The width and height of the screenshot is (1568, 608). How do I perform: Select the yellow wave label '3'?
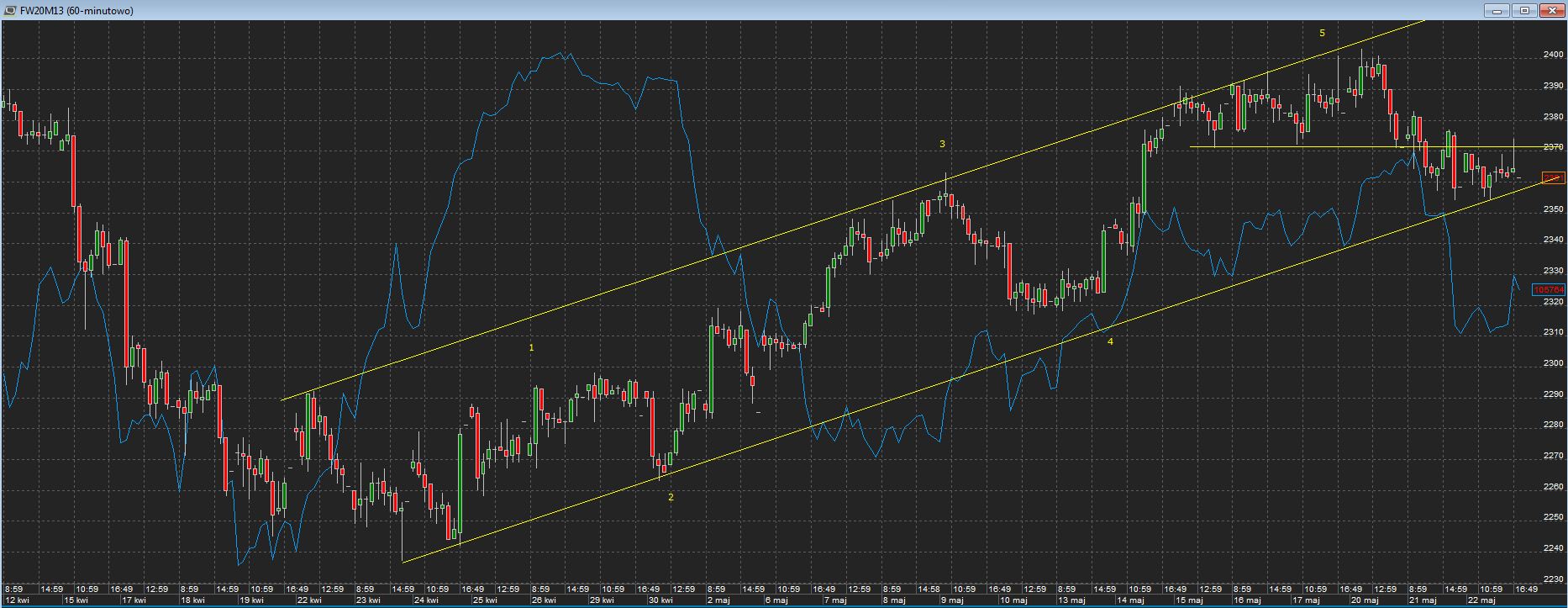click(942, 144)
